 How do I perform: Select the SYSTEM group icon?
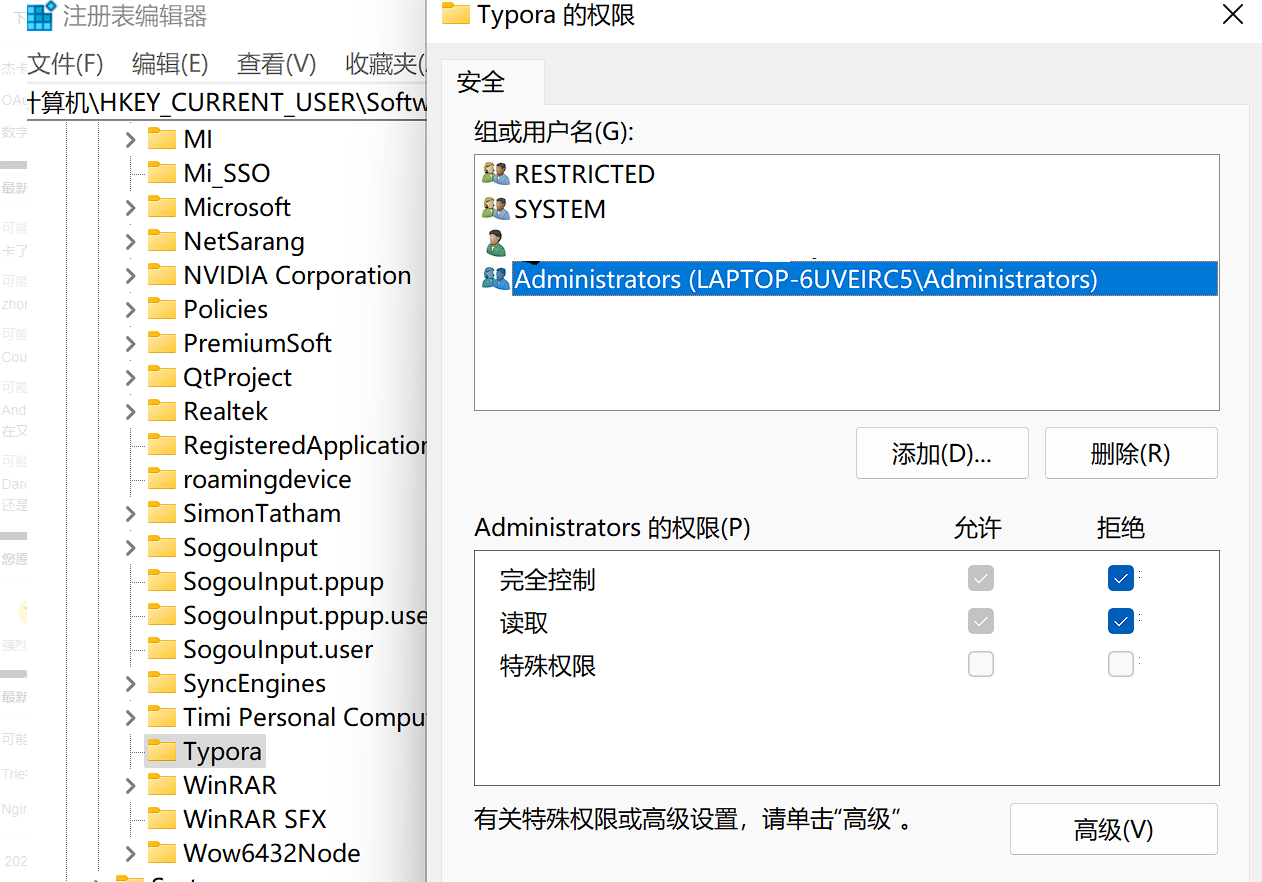pyautogui.click(x=495, y=209)
